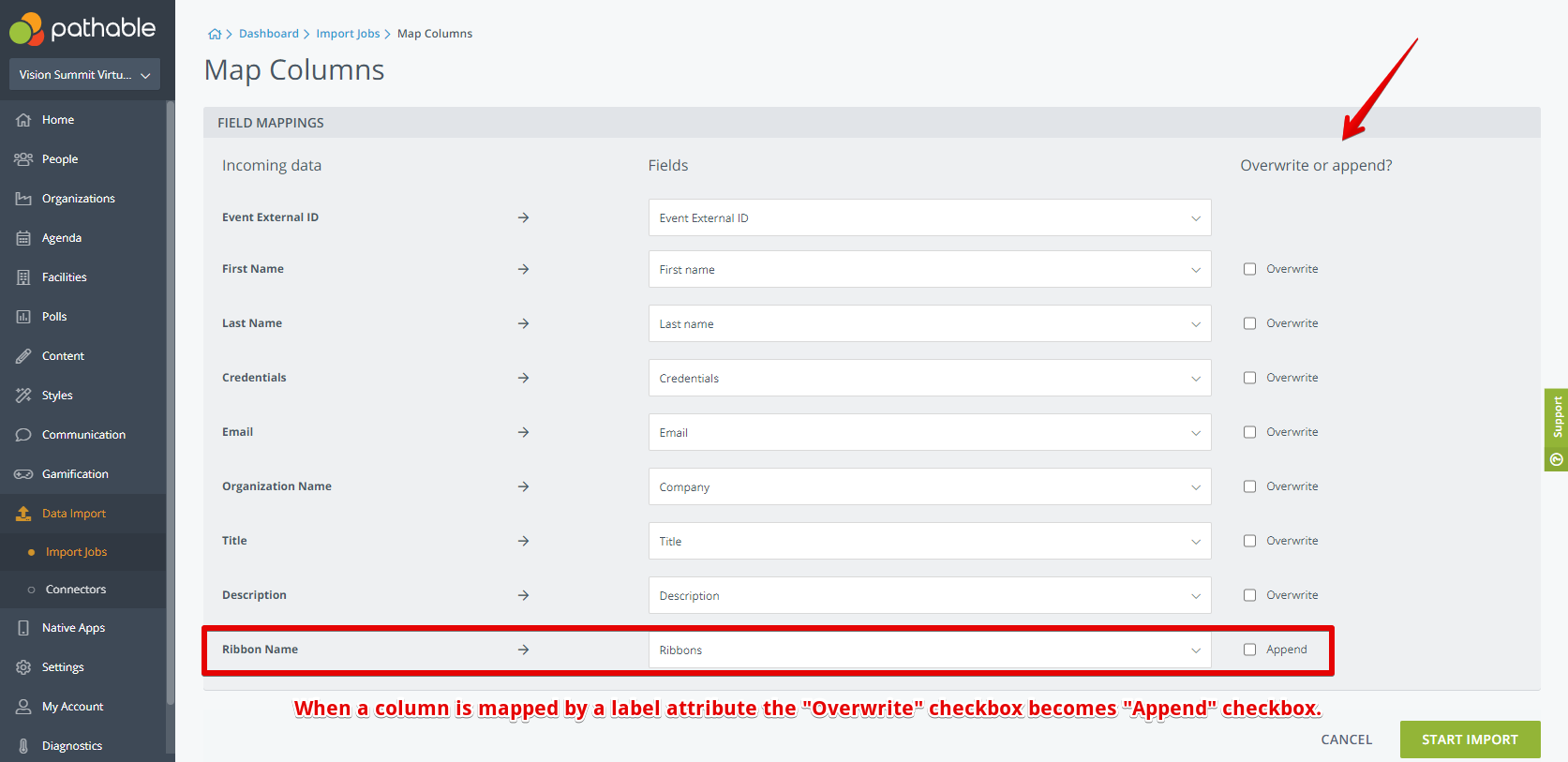Enable Overwrite for Last Name
The width and height of the screenshot is (1568, 762).
pyautogui.click(x=1249, y=323)
